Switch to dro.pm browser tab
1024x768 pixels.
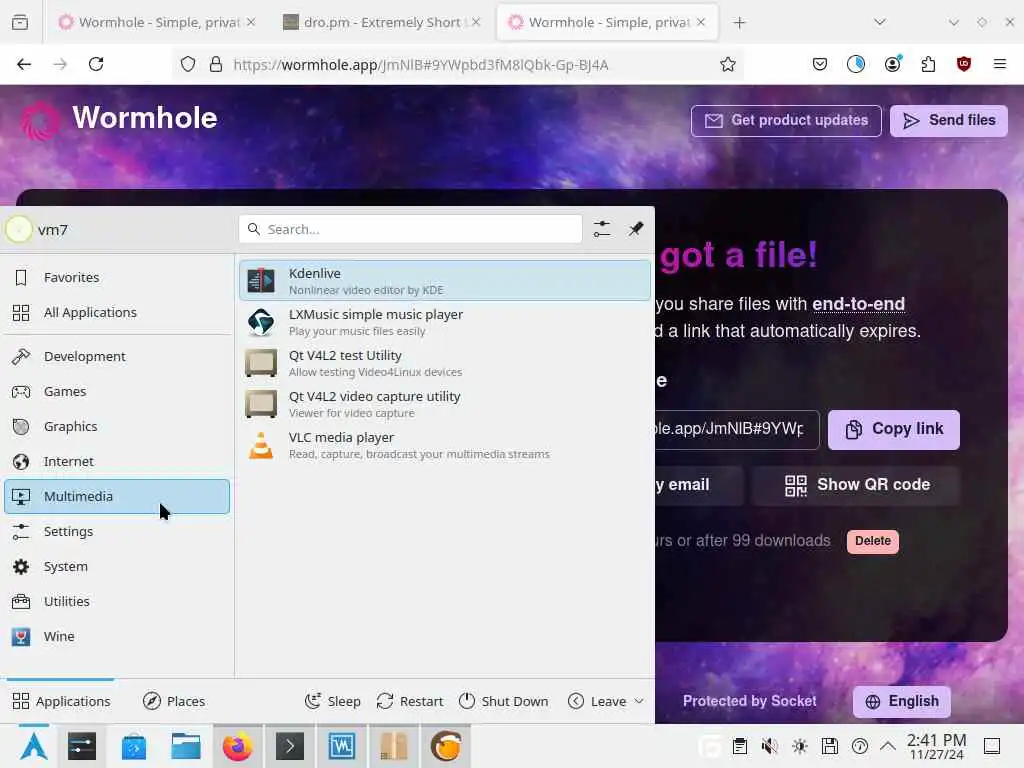(x=381, y=23)
